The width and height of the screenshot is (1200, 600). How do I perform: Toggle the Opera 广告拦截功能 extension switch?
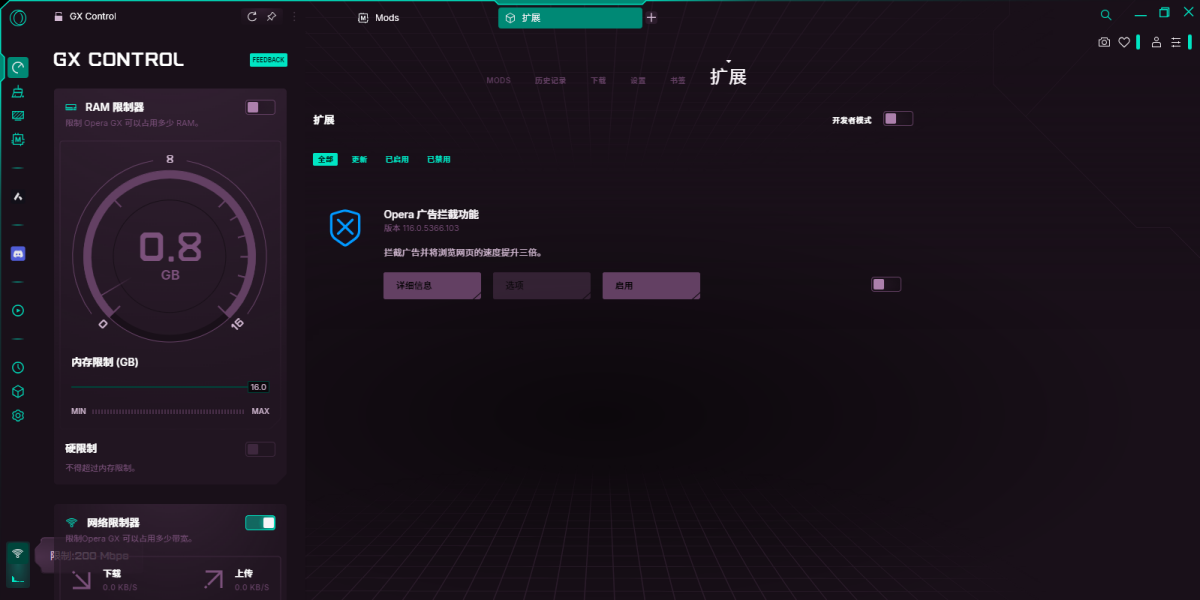885,284
